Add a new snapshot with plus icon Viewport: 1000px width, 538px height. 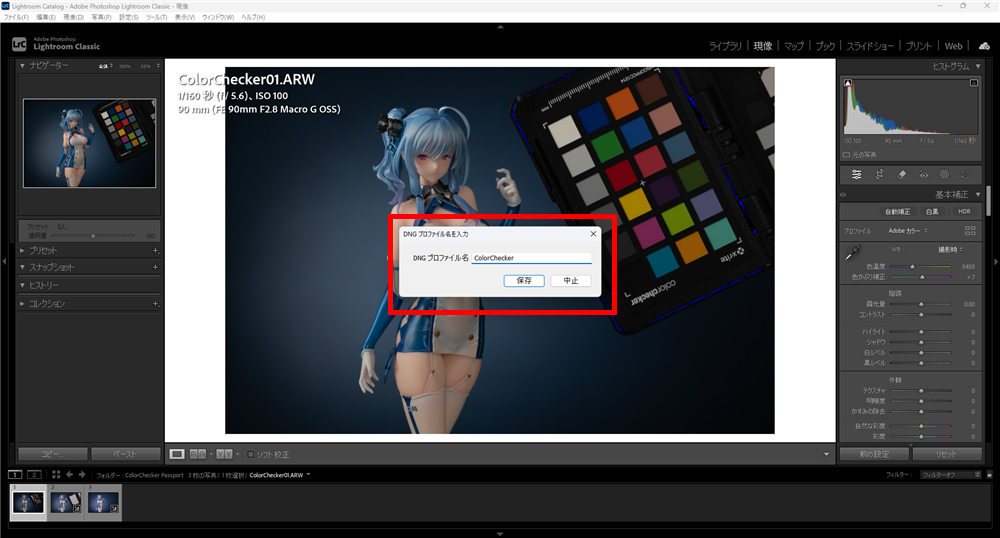point(156,267)
